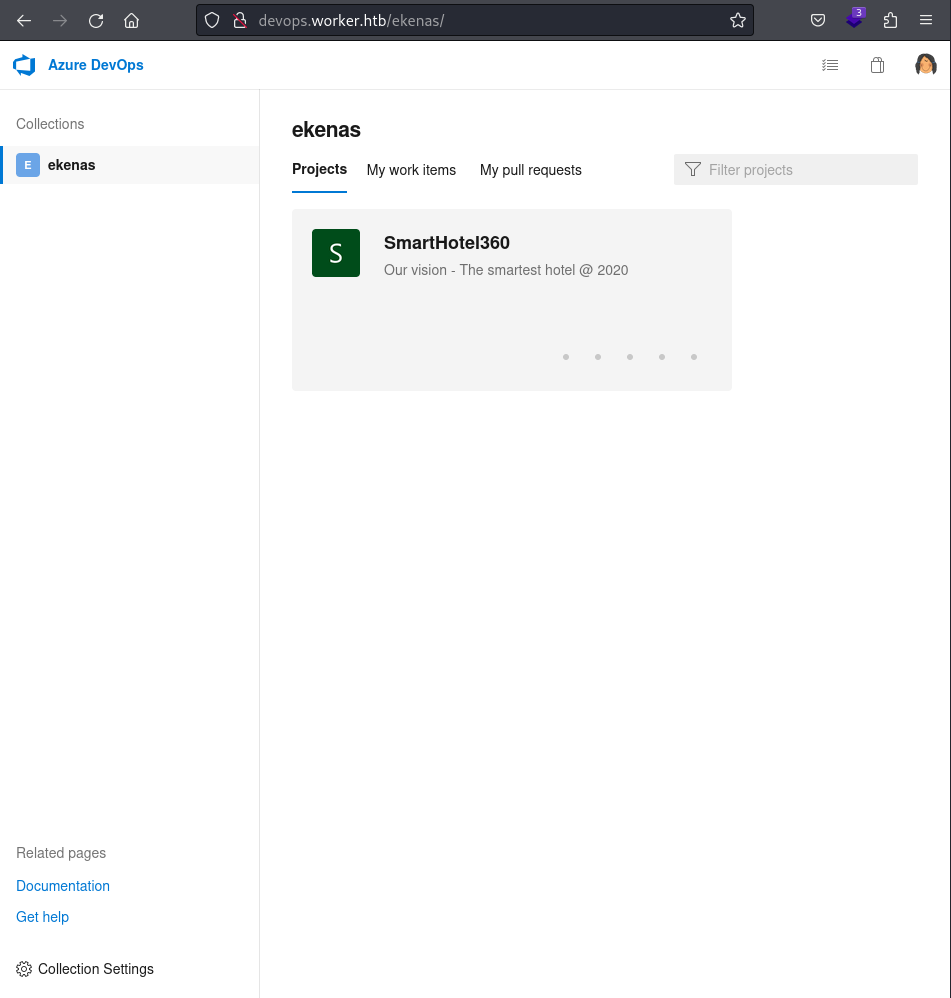Click the Related pages label
951x998 pixels.
pyautogui.click(x=61, y=853)
